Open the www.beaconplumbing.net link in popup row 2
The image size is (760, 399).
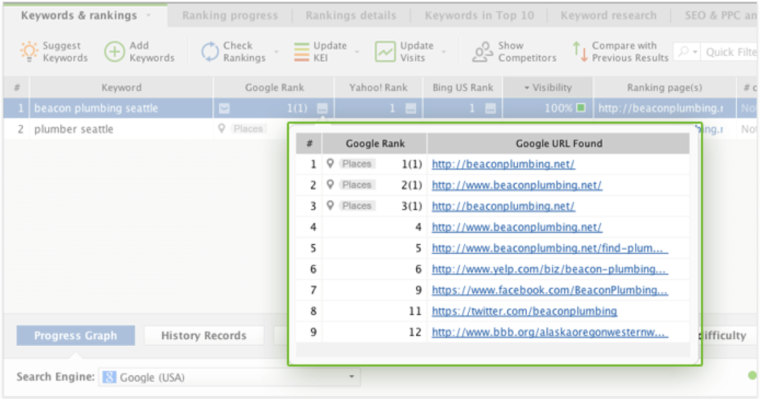(517, 185)
